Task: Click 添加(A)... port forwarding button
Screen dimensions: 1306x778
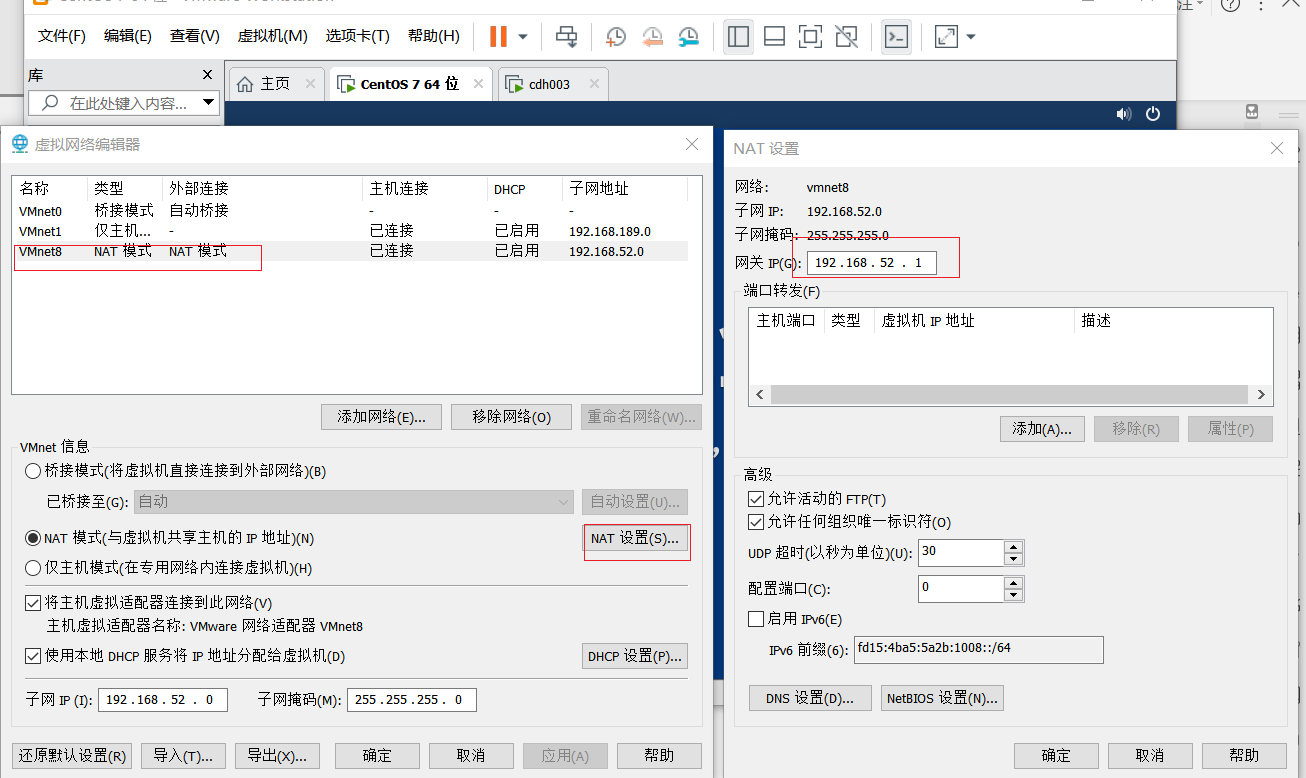Action: pos(1042,429)
